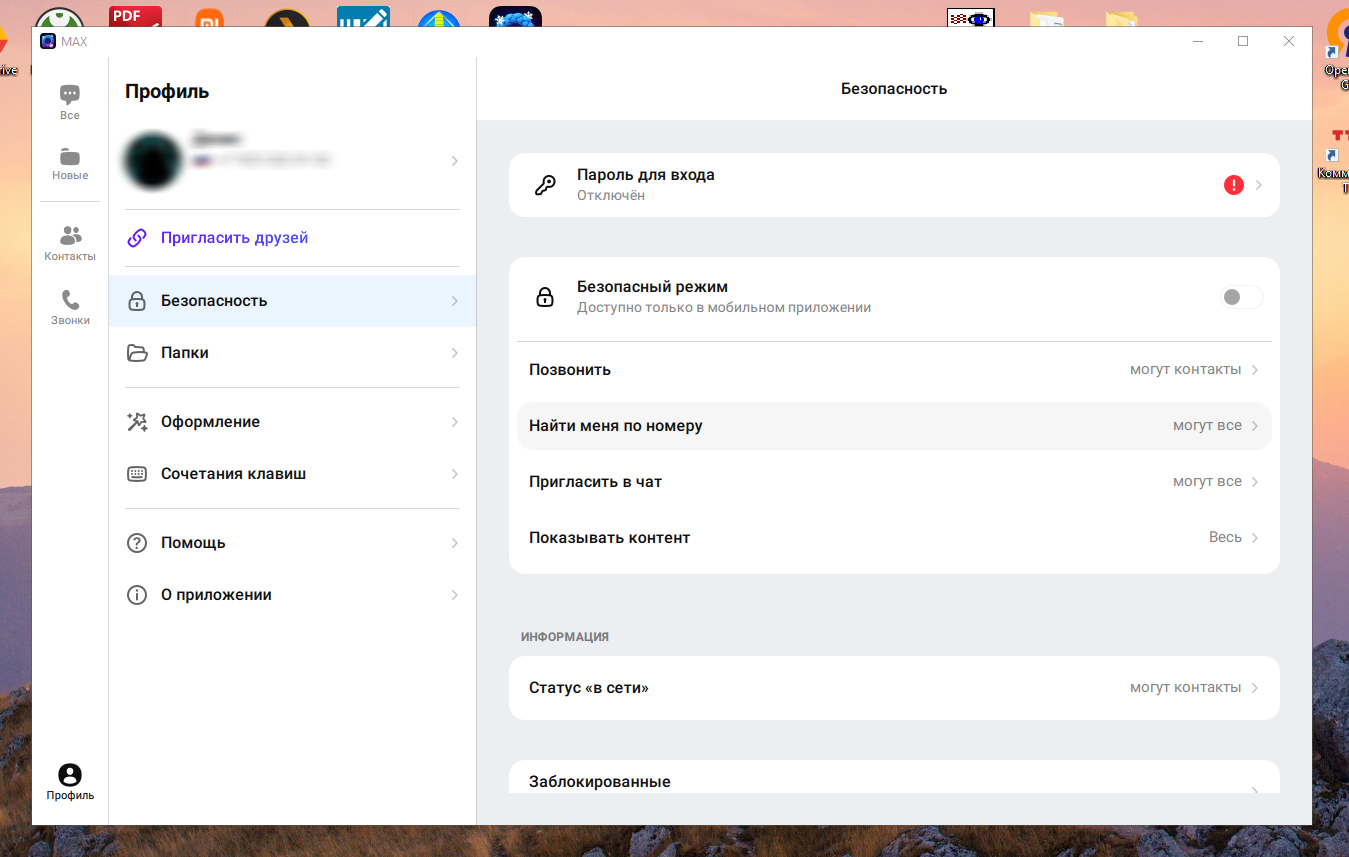
Task: Click the red warning exclamation icon
Action: (x=1233, y=185)
